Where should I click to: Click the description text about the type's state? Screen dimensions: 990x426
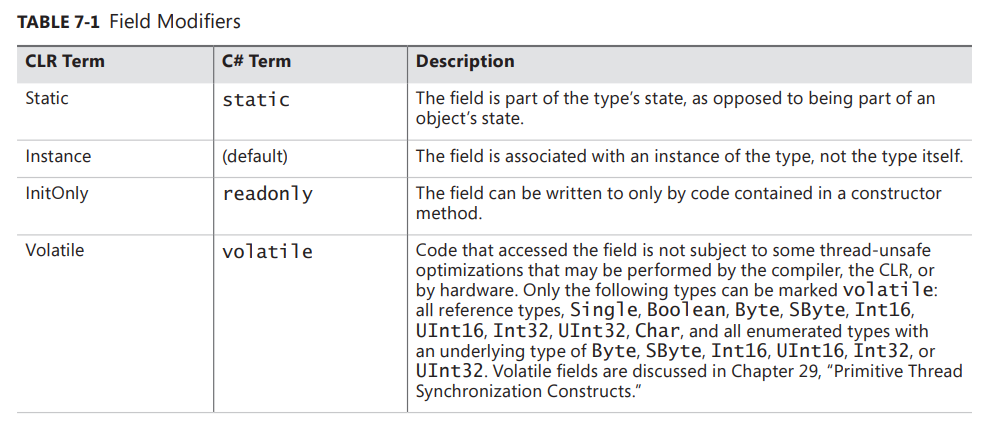coord(676,108)
